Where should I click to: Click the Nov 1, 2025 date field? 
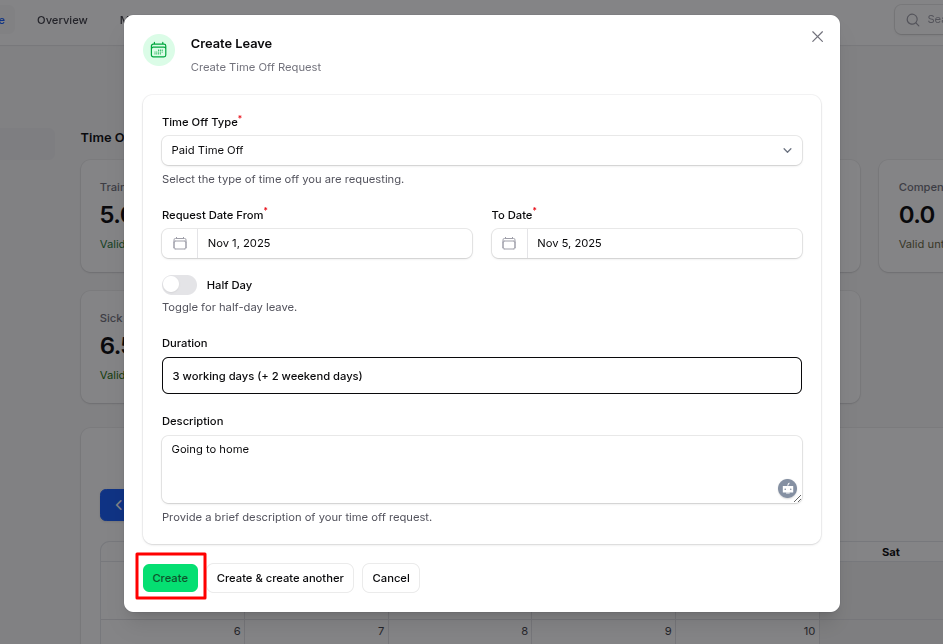334,243
